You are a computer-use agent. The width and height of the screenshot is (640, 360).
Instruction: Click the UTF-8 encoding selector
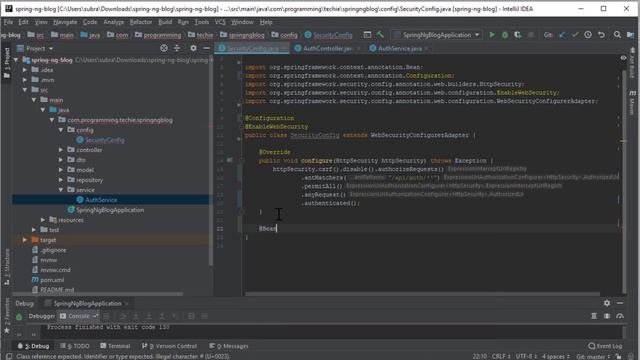(526, 356)
